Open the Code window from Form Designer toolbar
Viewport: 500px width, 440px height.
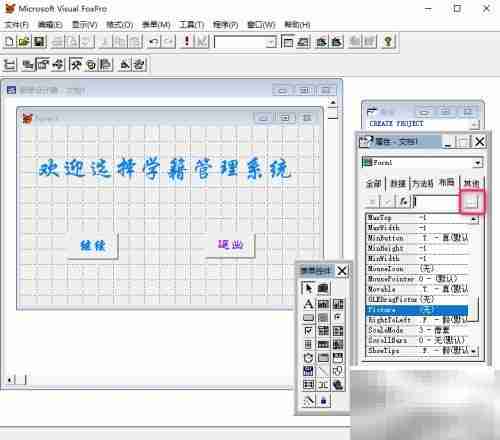point(58,65)
